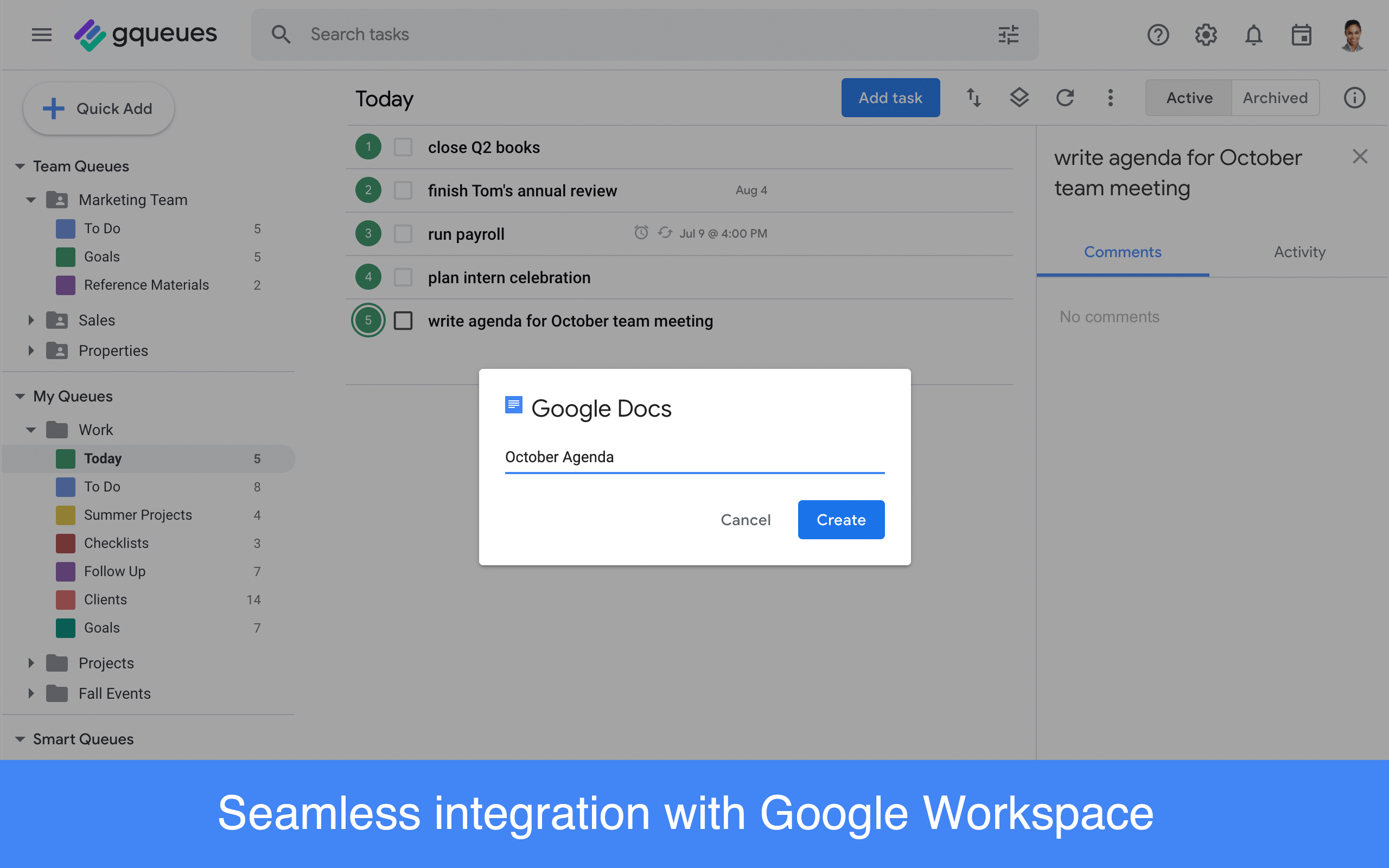This screenshot has width=1389, height=868.
Task: Collapse the Marketing Team folder
Action: [x=31, y=200]
